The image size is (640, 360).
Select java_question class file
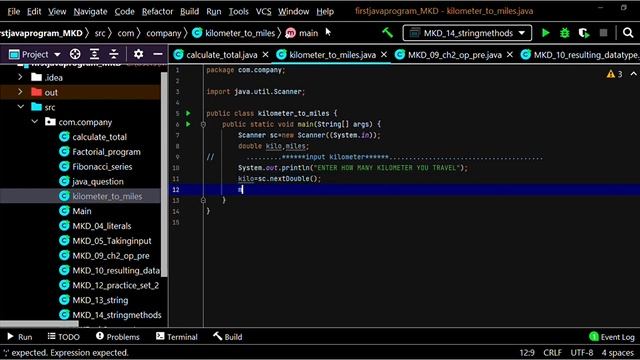pos(98,181)
